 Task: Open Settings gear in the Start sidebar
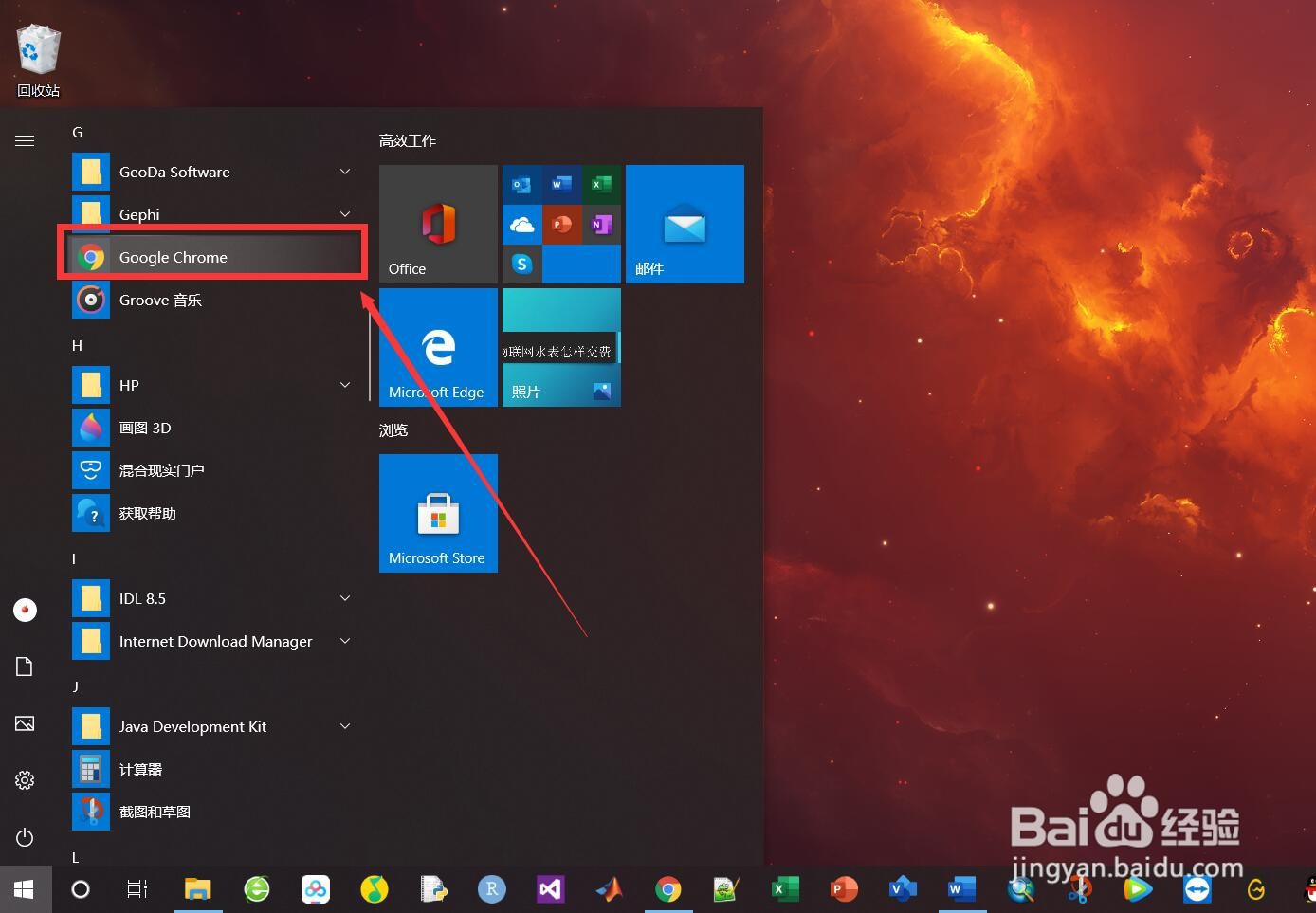pos(25,780)
